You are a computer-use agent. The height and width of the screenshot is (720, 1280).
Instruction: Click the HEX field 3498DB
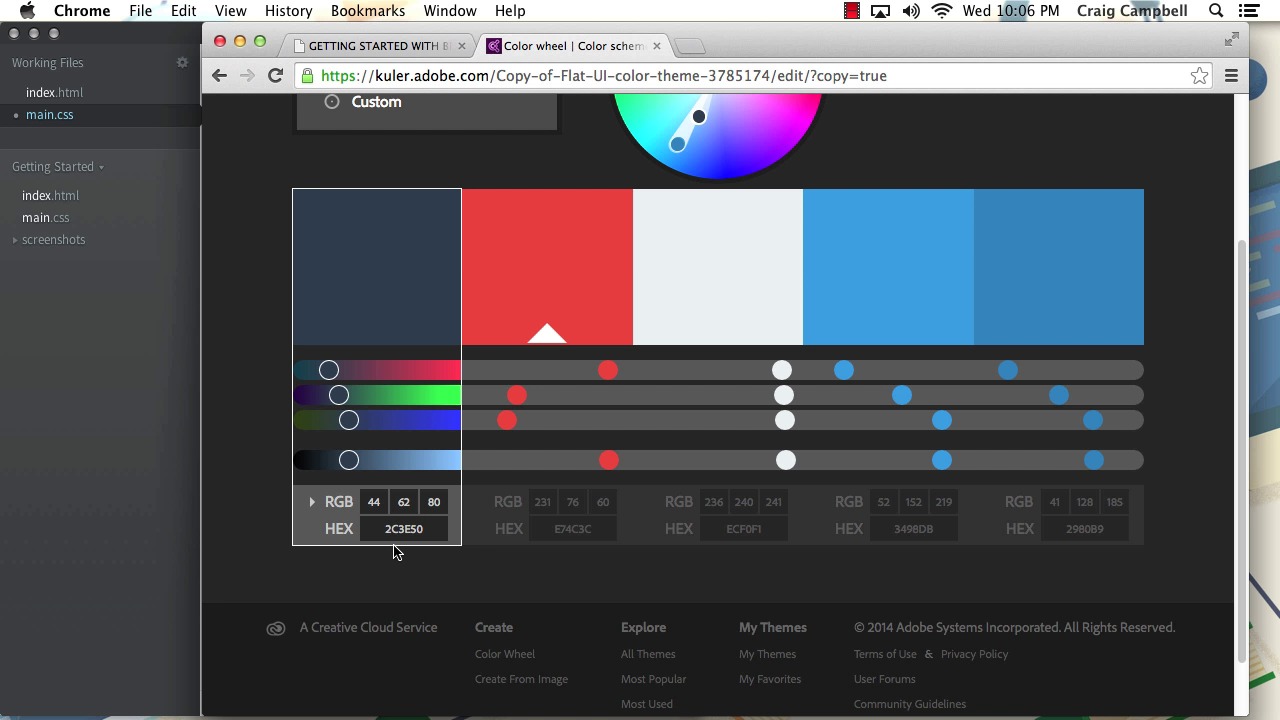click(914, 529)
